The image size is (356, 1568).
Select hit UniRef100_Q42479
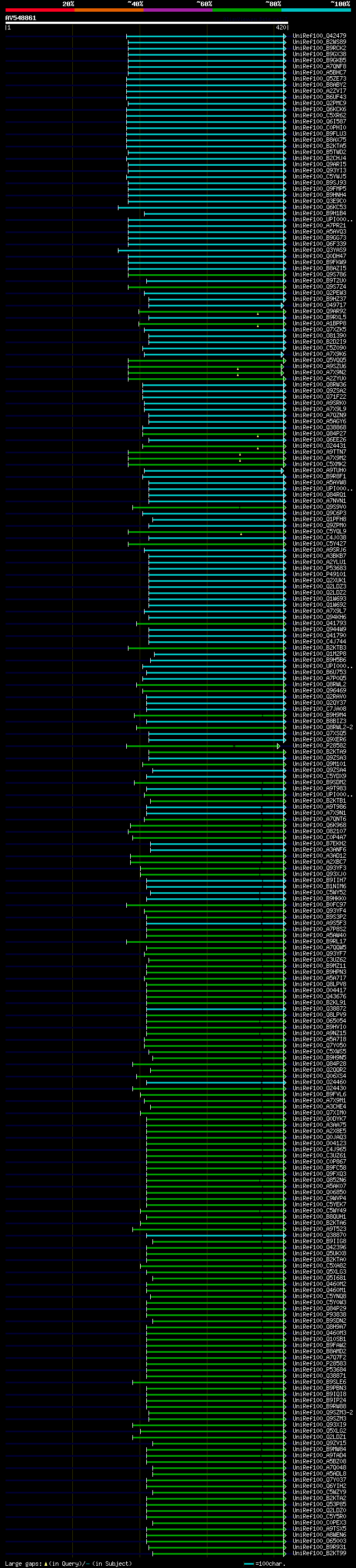pyautogui.click(x=319, y=36)
